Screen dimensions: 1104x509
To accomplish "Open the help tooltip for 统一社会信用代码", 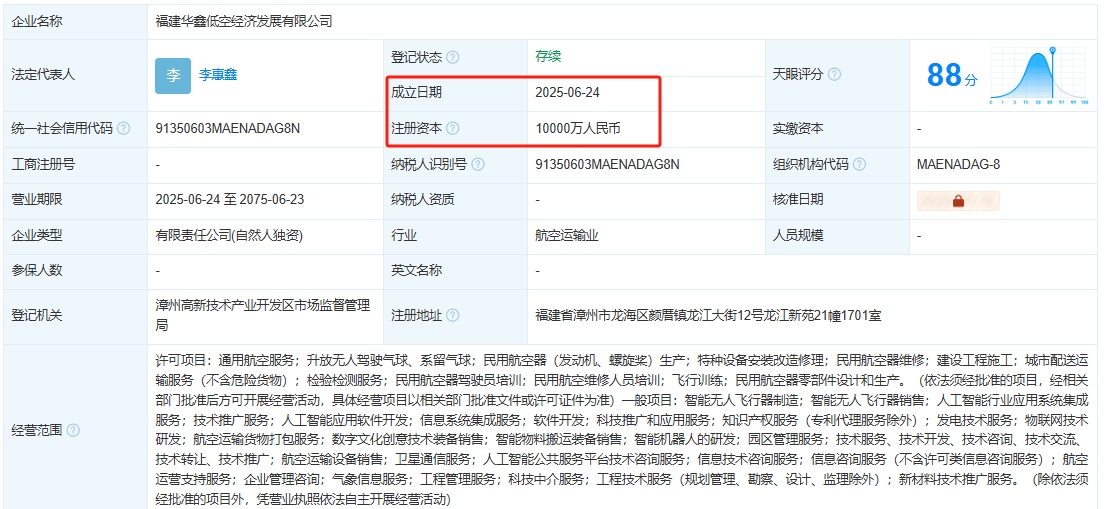I will 123,128.
